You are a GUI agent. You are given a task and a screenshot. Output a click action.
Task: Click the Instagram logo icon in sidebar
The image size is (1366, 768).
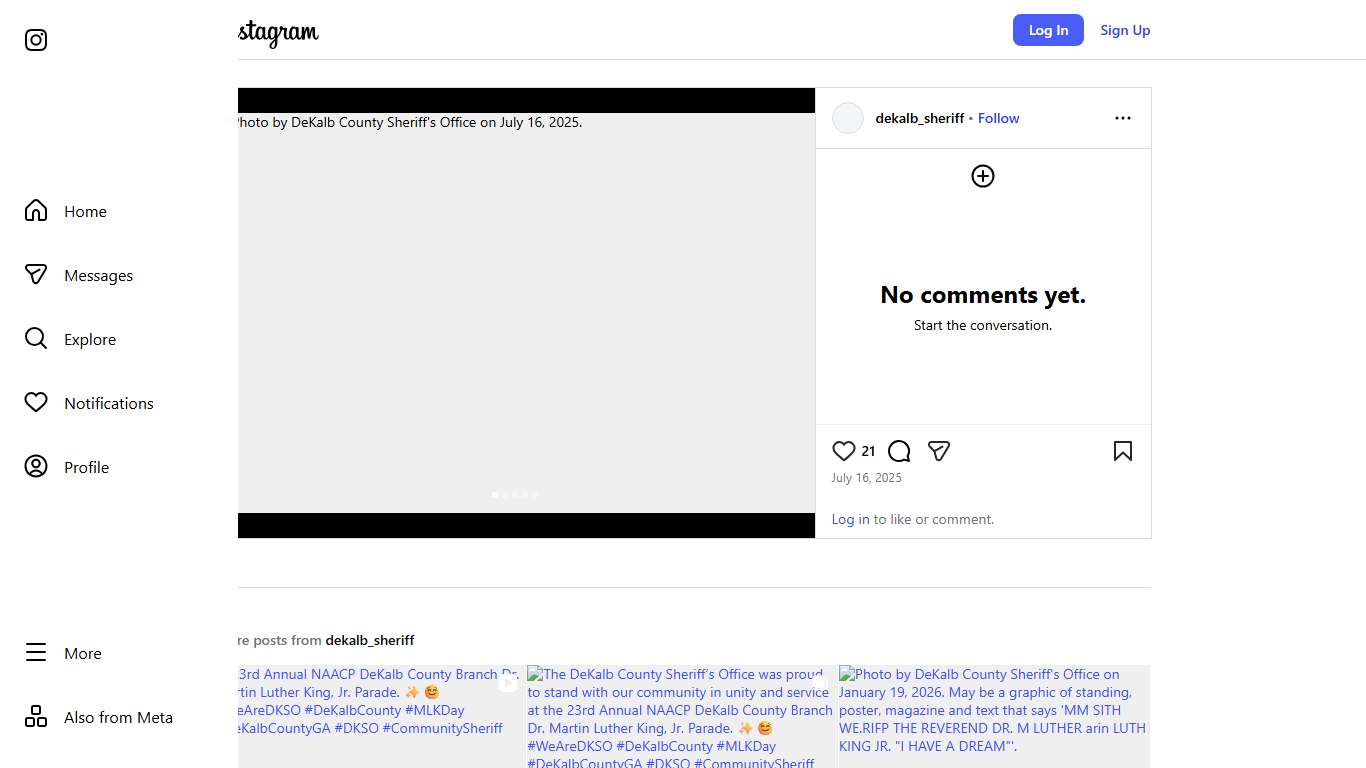pos(36,40)
